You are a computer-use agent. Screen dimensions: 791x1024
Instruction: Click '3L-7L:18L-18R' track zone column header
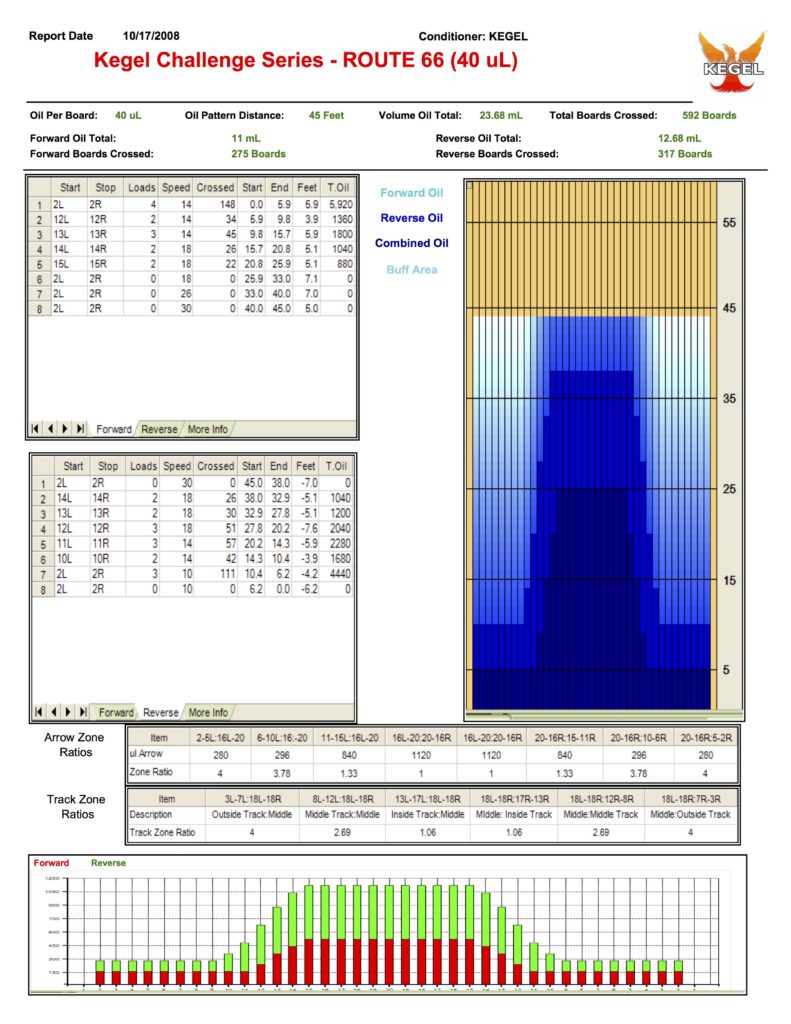click(253, 799)
